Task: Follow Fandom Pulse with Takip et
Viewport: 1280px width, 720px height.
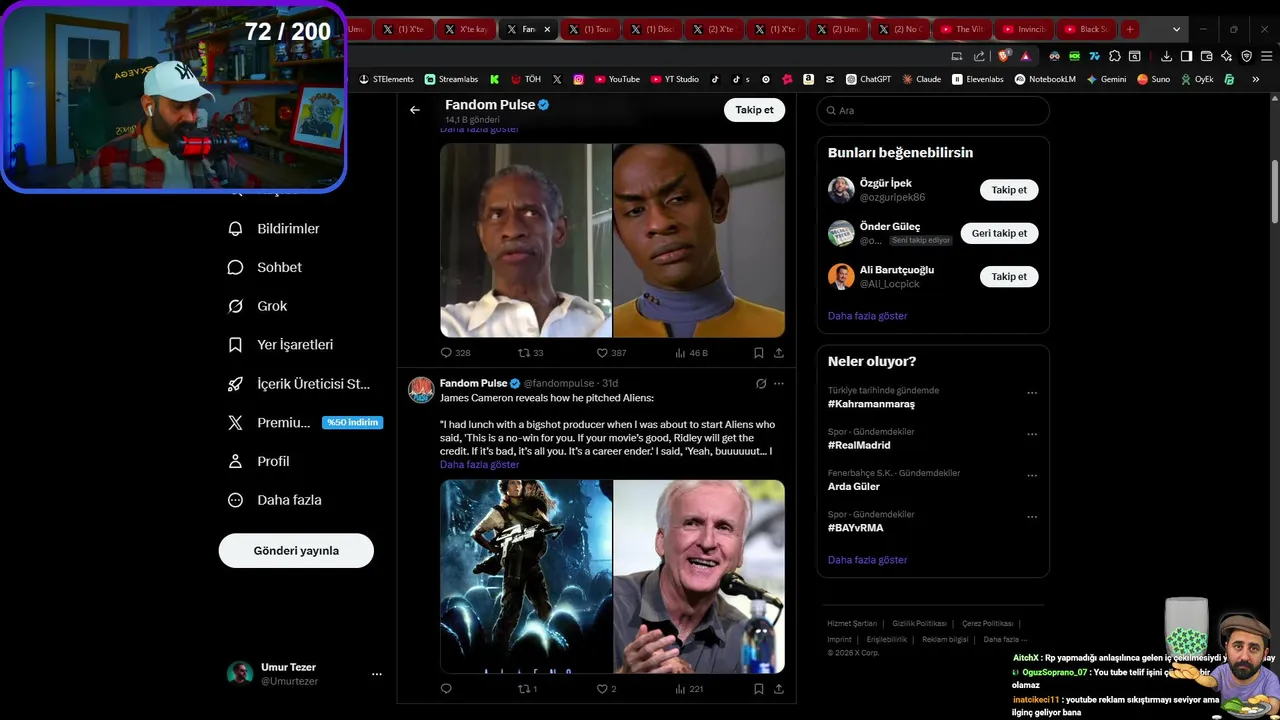Action: pos(754,110)
